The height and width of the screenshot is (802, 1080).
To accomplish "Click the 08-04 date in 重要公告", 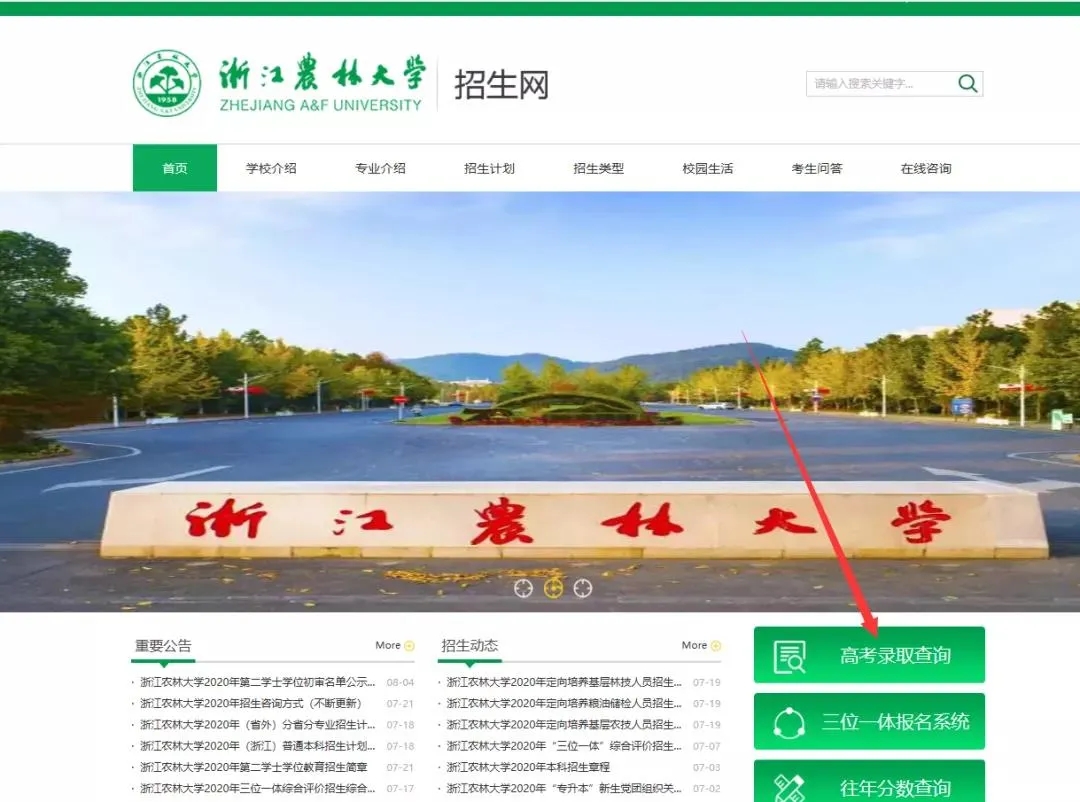I will 400,682.
